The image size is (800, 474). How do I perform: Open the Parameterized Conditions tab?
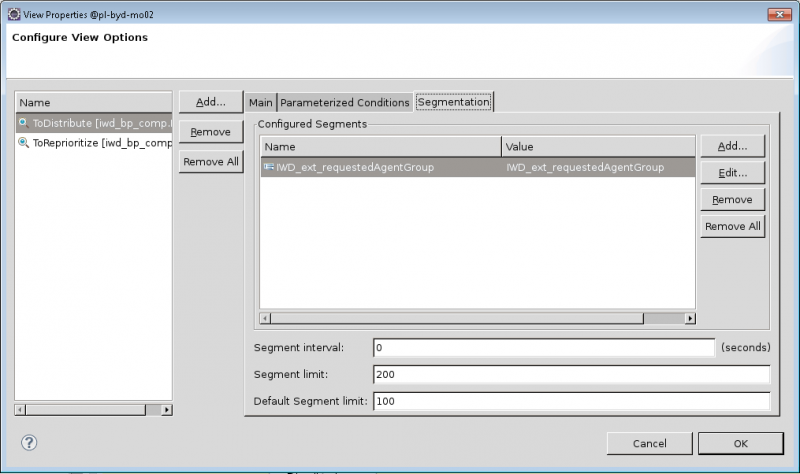345,102
